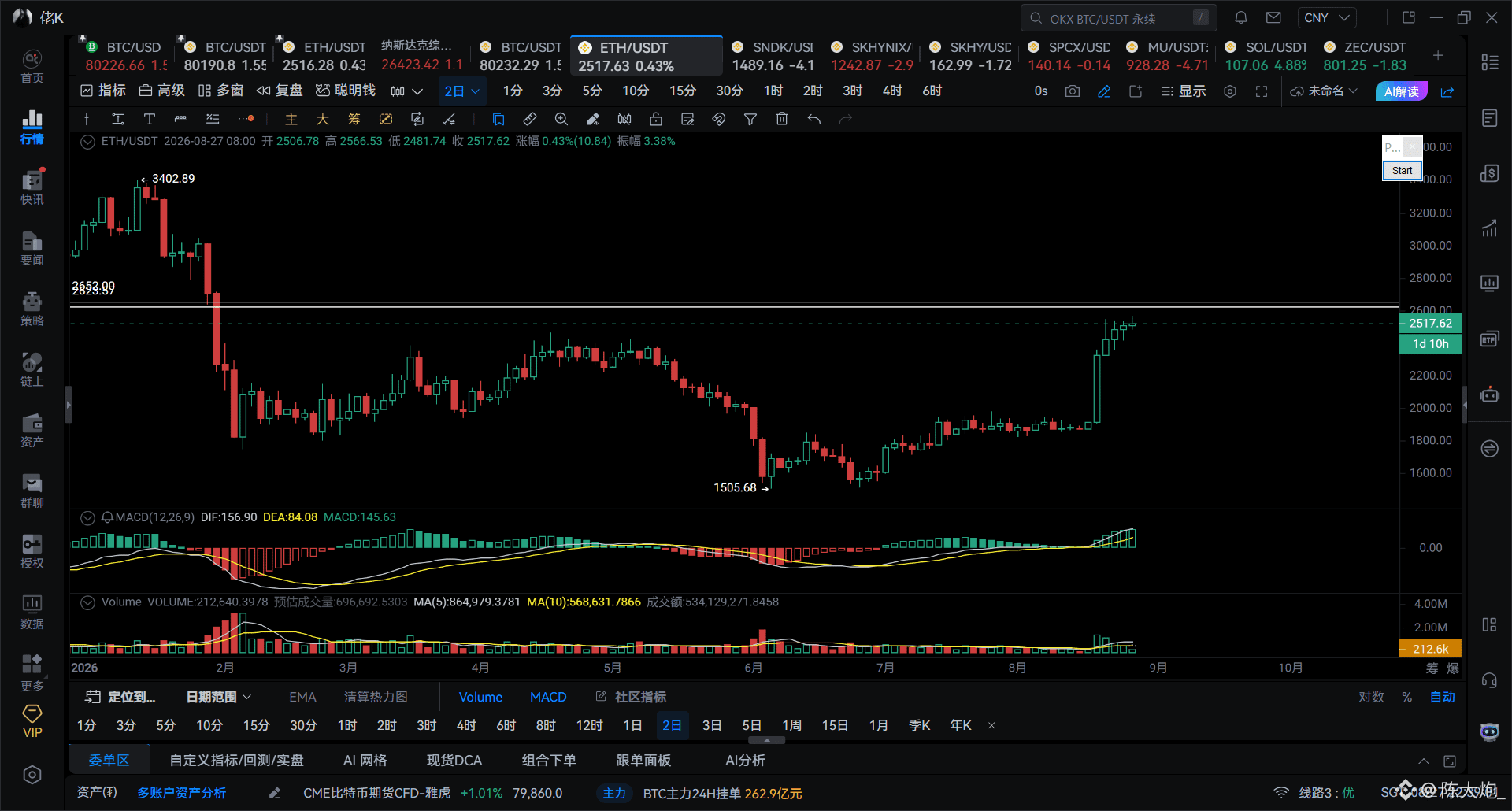The image size is (1512, 811).
Task: Toggle 对数 logarithmic scale
Action: 1371,697
